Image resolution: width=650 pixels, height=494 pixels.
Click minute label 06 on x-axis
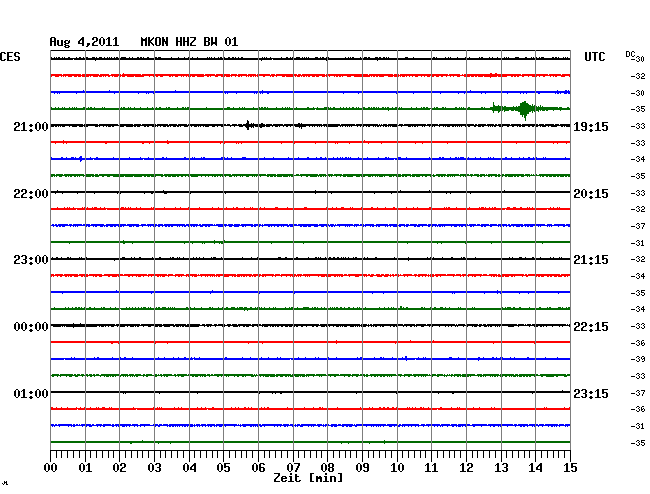(258, 467)
